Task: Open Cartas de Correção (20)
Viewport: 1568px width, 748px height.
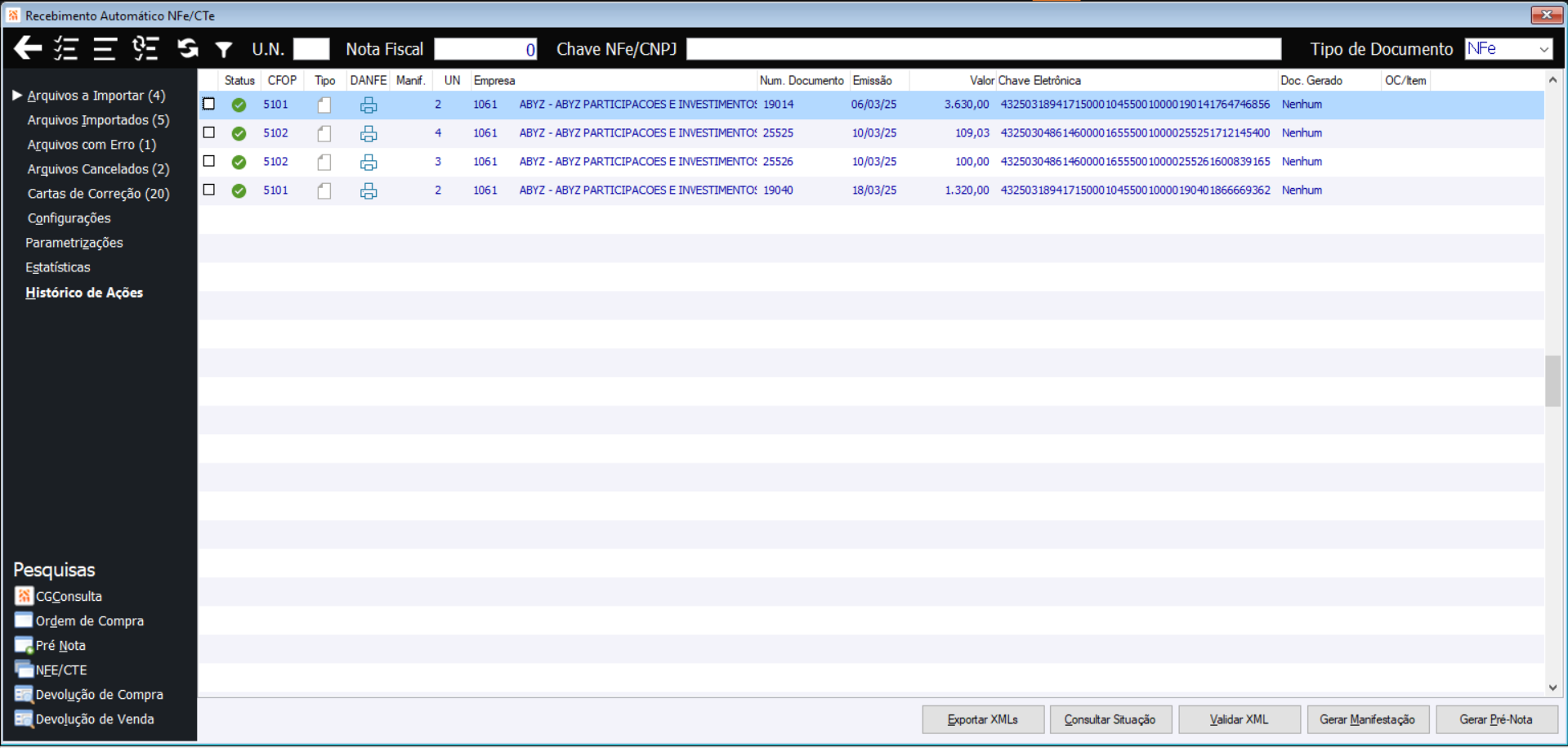Action: point(98,194)
